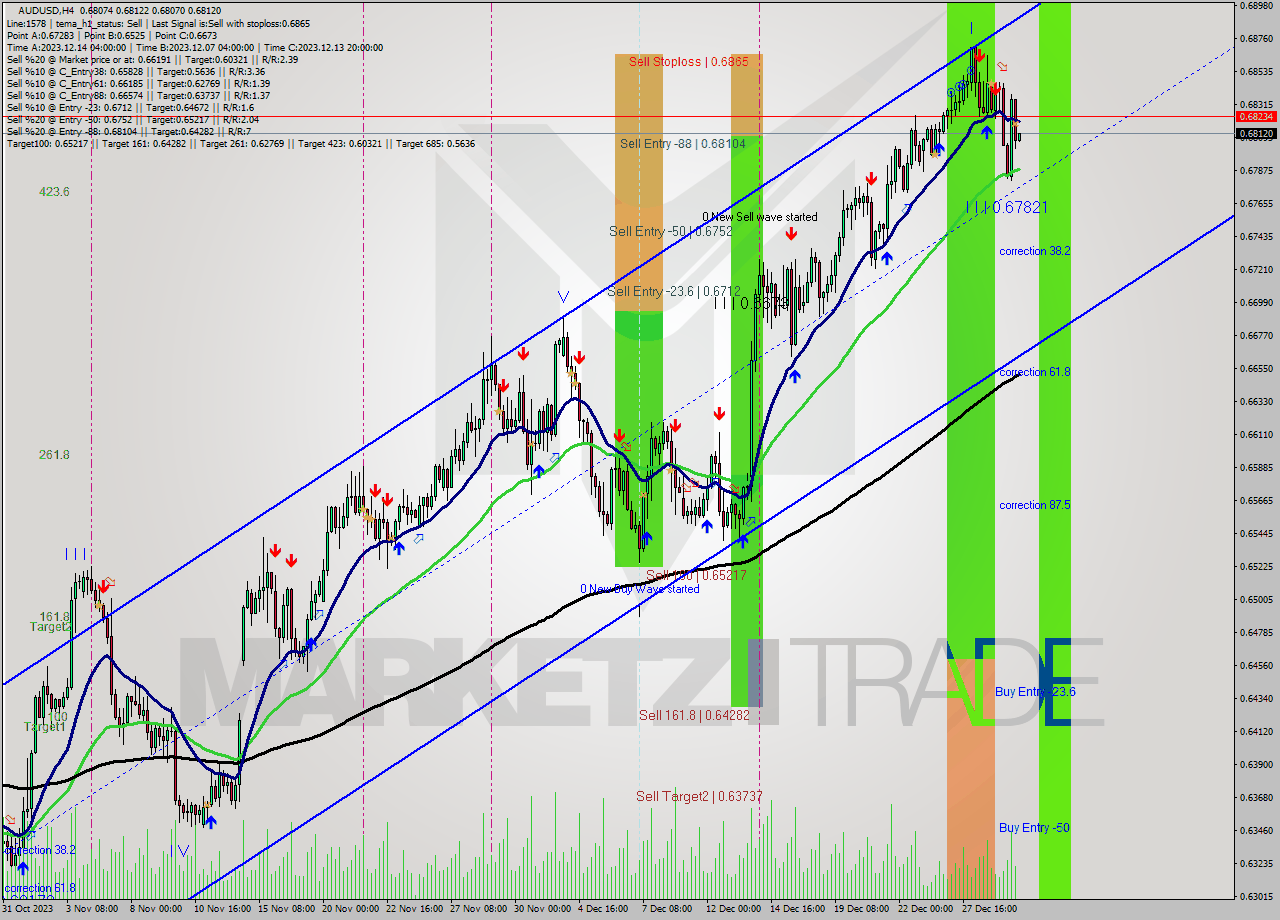The width and height of the screenshot is (1280, 920).
Task: Select the 'Line:1578 | tema_h1_status: Sell' info line
Action: tap(158, 23)
